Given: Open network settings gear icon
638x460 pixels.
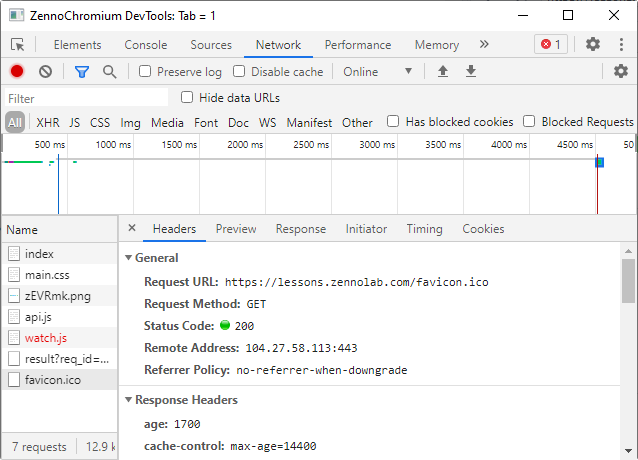Looking at the screenshot, I should click(x=620, y=71).
